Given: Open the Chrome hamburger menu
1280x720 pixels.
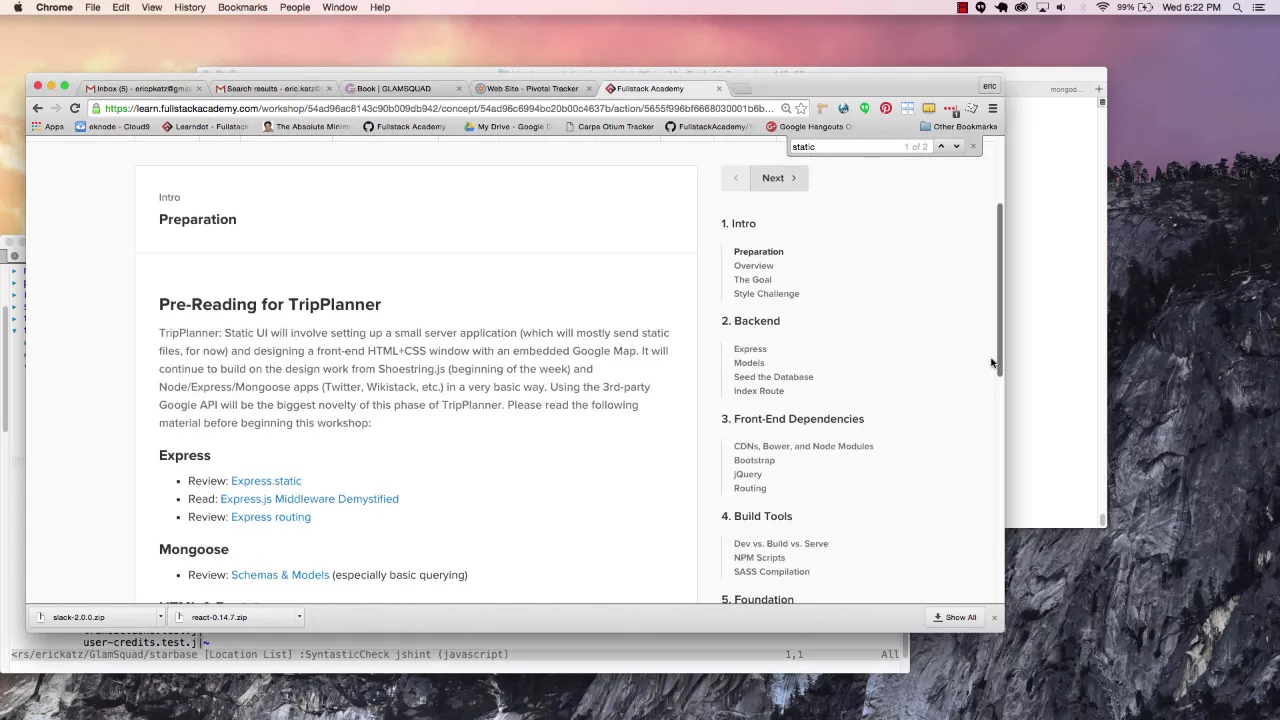Looking at the screenshot, I should point(992,108).
